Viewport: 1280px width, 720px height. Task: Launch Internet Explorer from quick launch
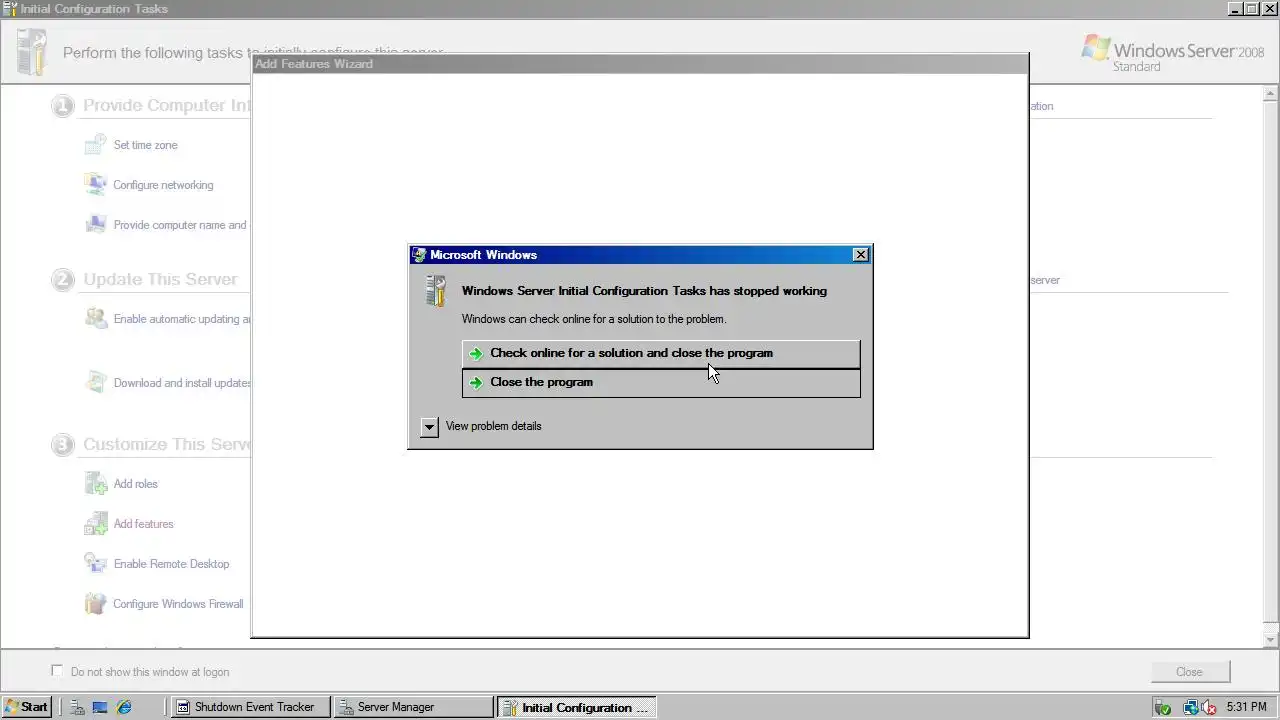124,707
